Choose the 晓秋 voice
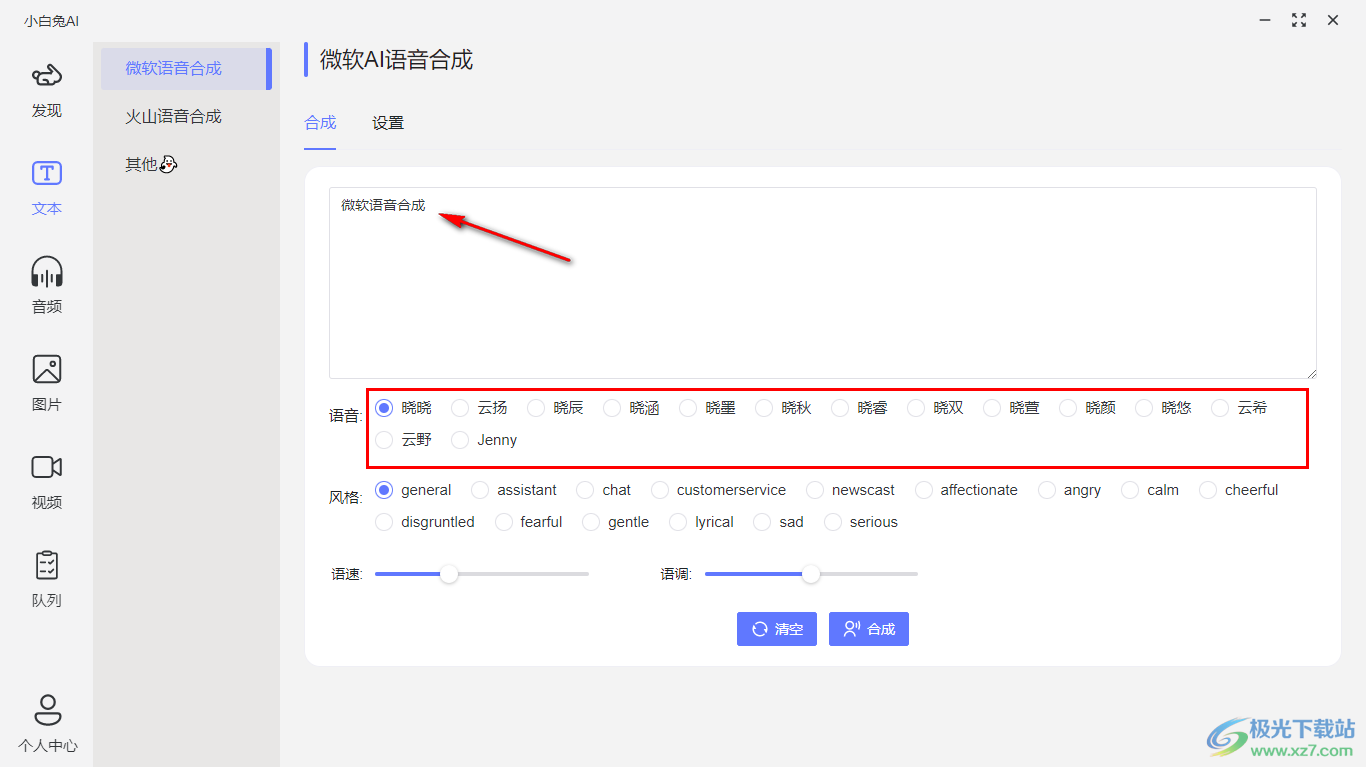This screenshot has width=1366, height=767. tap(784, 408)
